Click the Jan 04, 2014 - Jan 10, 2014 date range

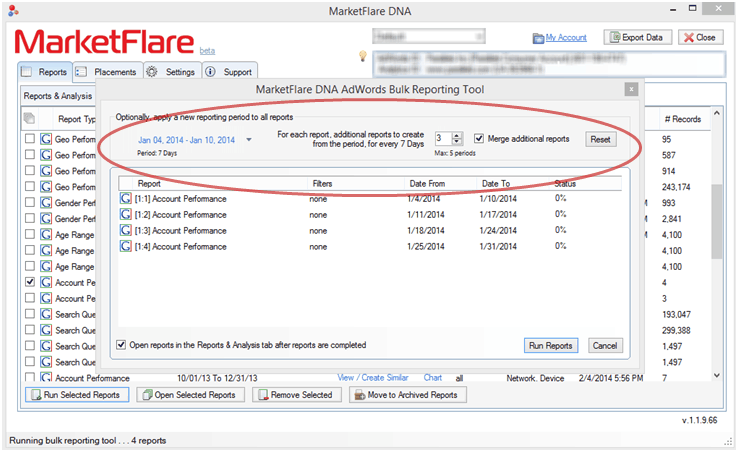[x=186, y=140]
